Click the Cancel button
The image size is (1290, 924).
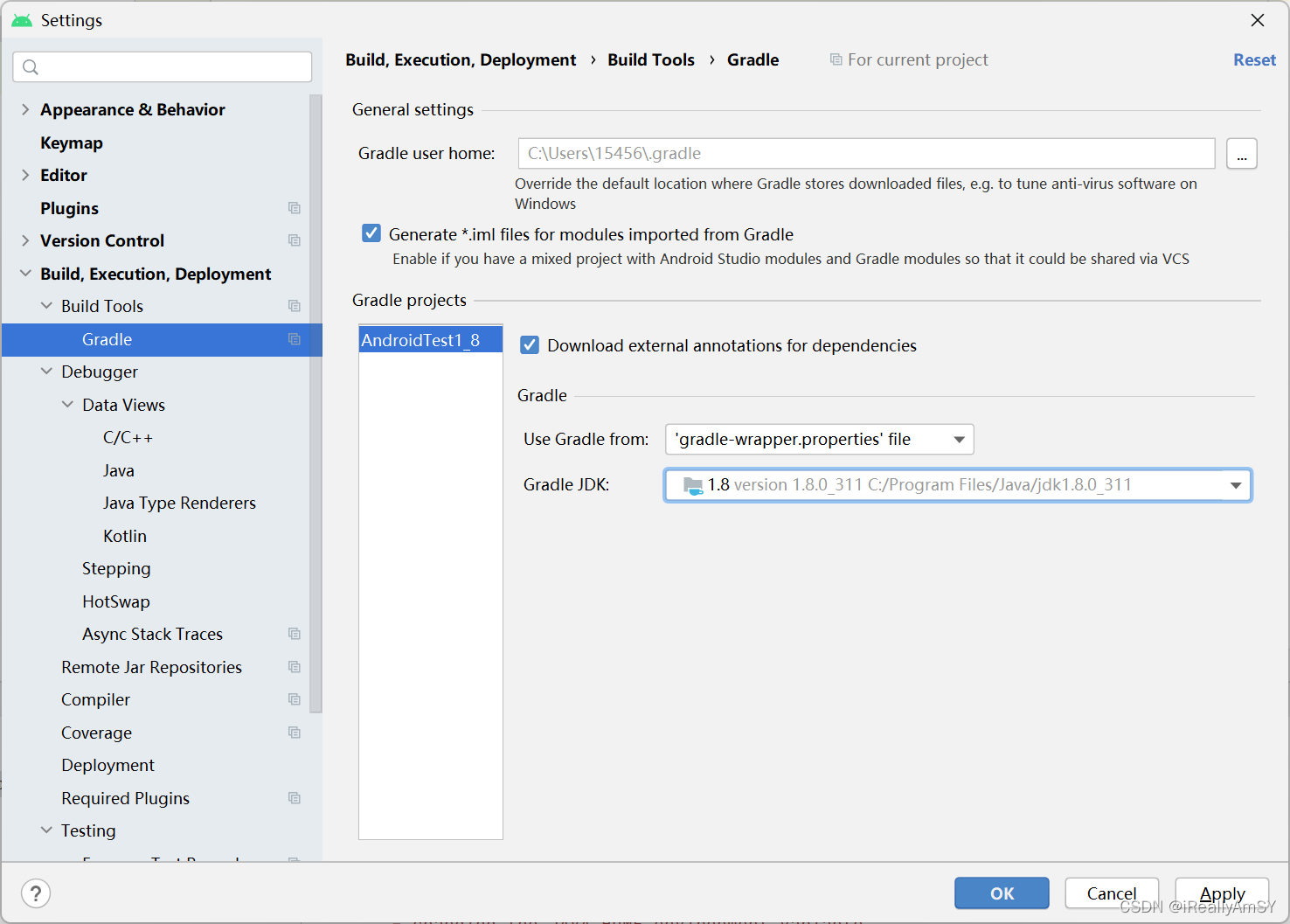click(1112, 893)
